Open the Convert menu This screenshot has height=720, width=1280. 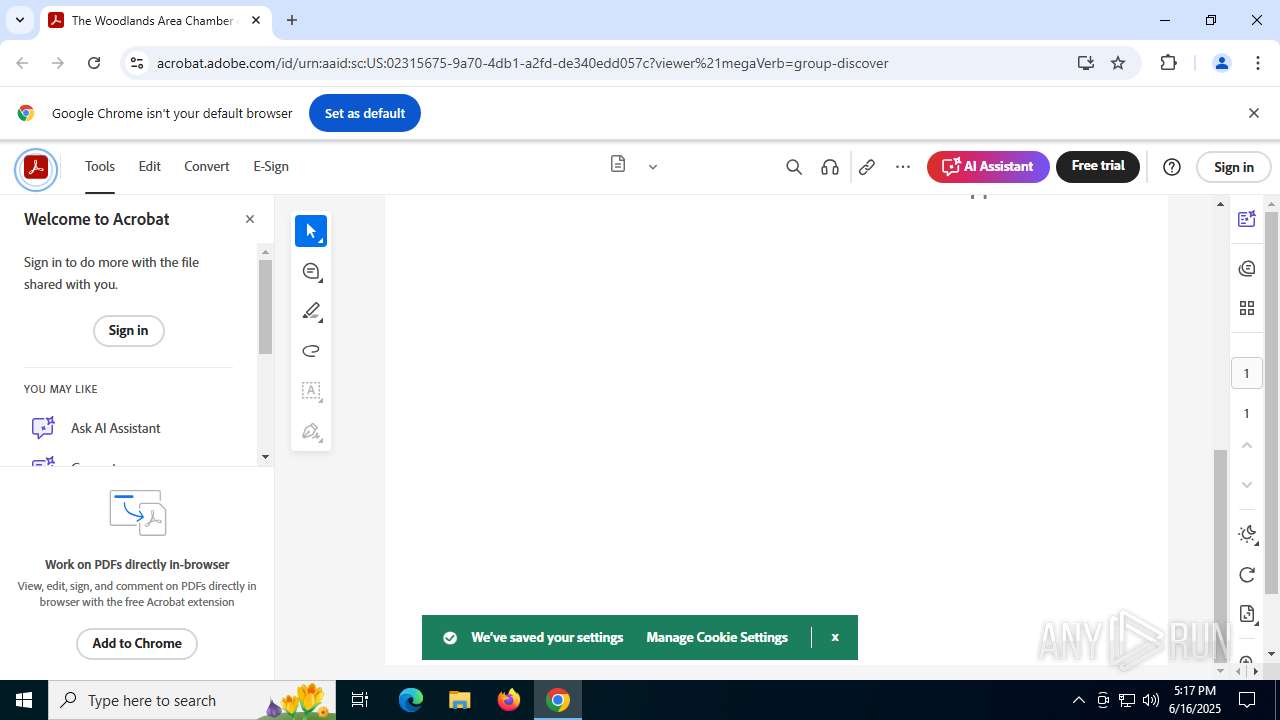(x=207, y=166)
